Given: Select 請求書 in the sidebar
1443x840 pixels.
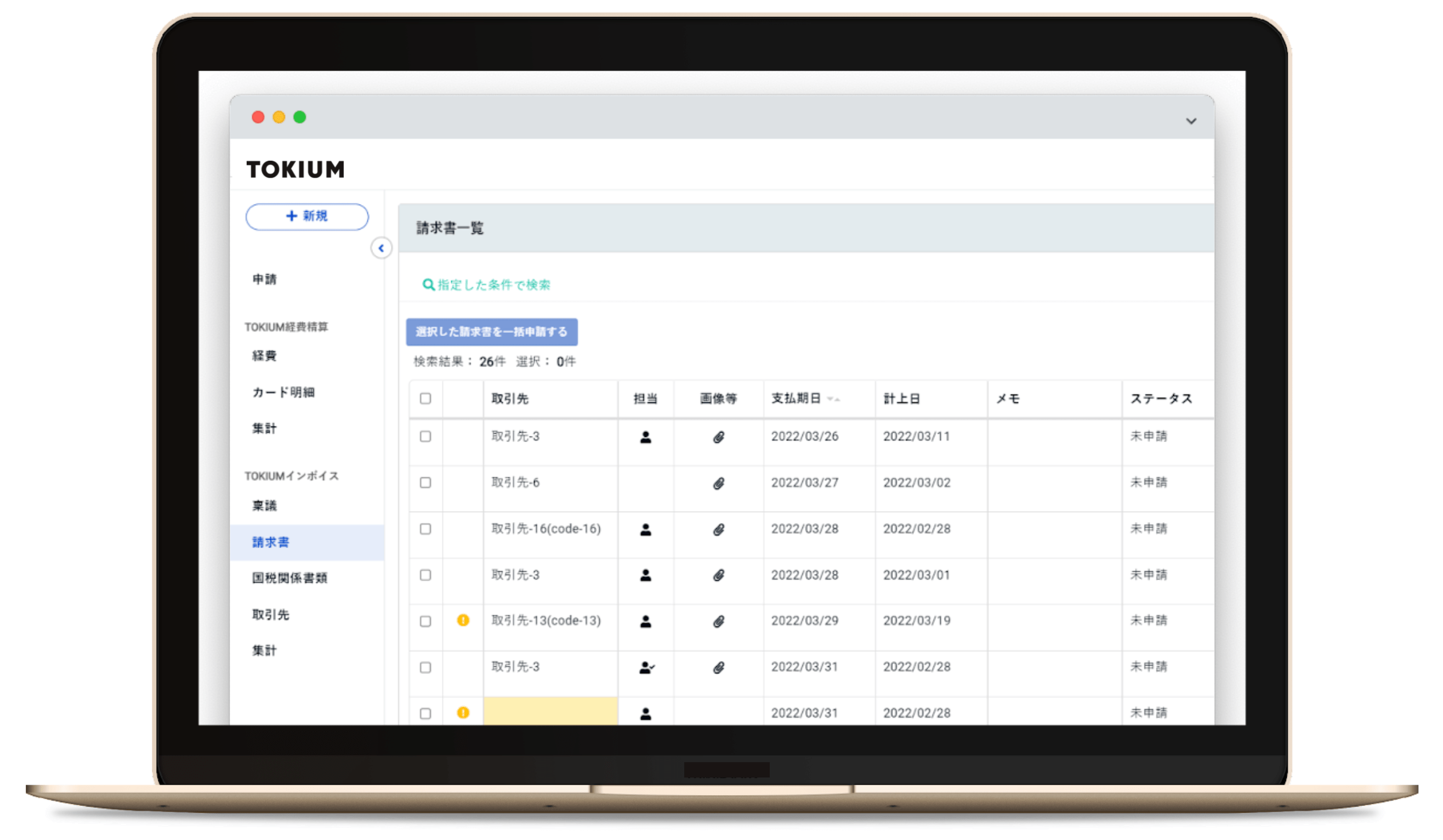Looking at the screenshot, I should pos(307,542).
